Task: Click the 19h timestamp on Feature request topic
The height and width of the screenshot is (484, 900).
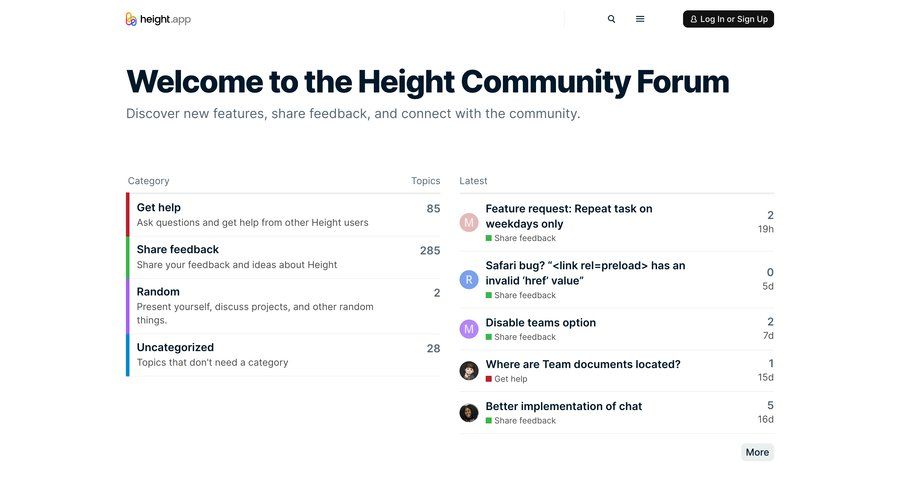Action: click(x=766, y=229)
